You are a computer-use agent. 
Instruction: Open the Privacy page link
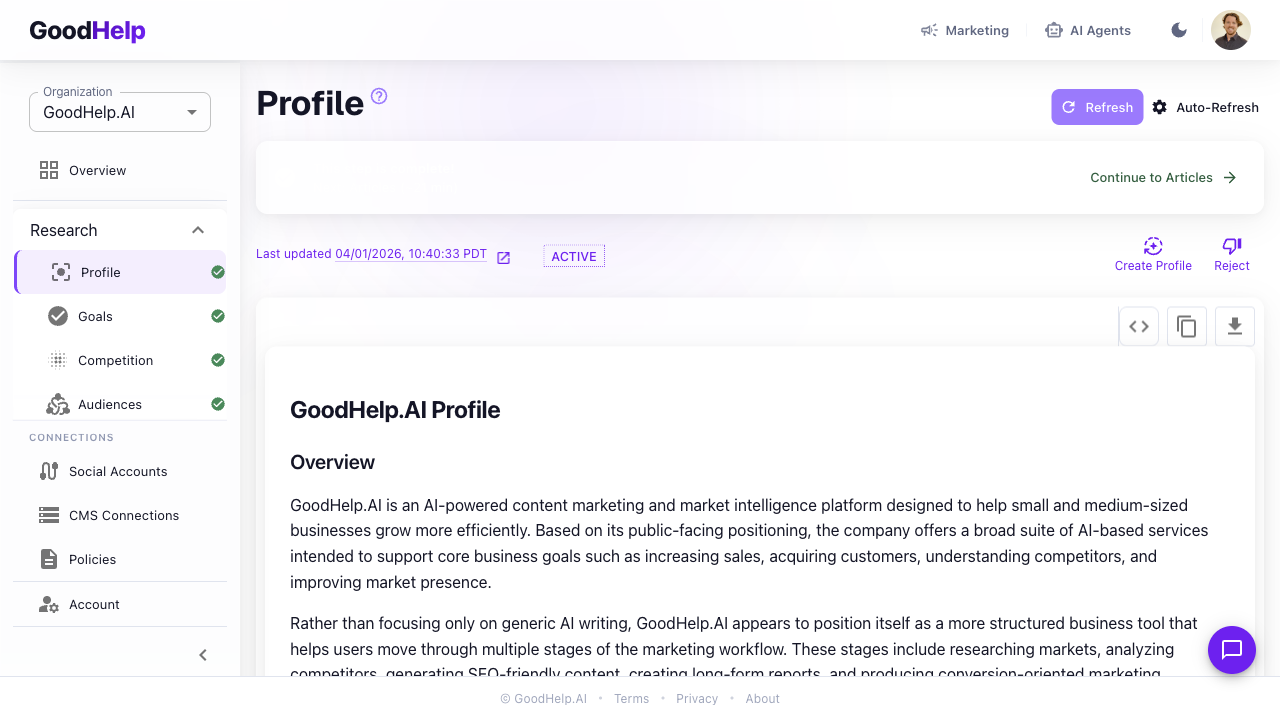pyautogui.click(x=697, y=698)
